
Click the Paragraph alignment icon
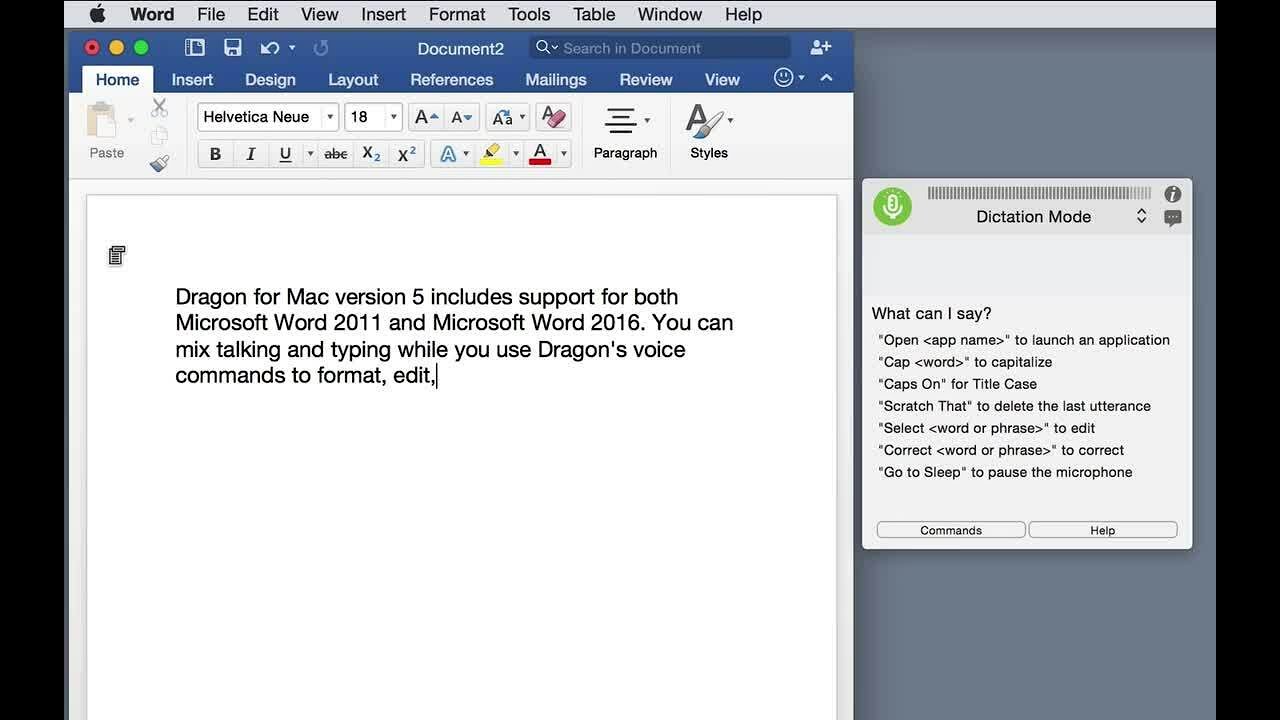621,121
